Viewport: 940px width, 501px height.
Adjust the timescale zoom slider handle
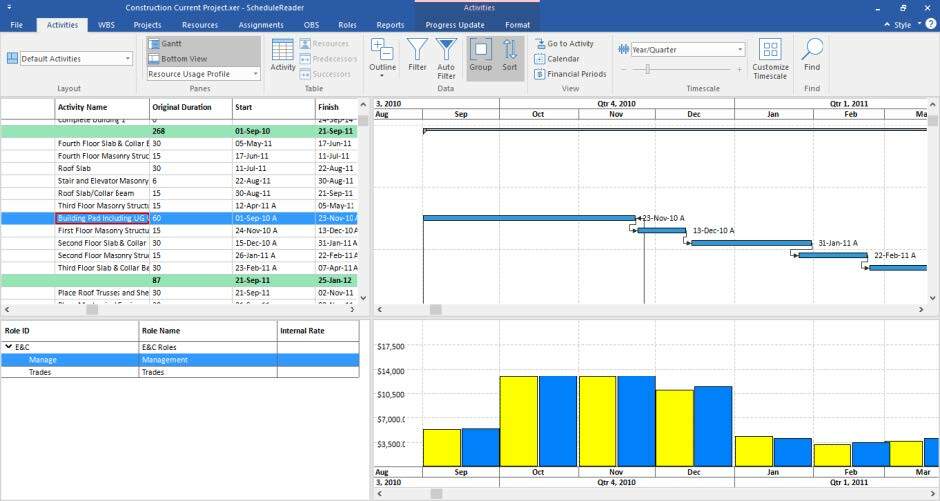coord(647,69)
